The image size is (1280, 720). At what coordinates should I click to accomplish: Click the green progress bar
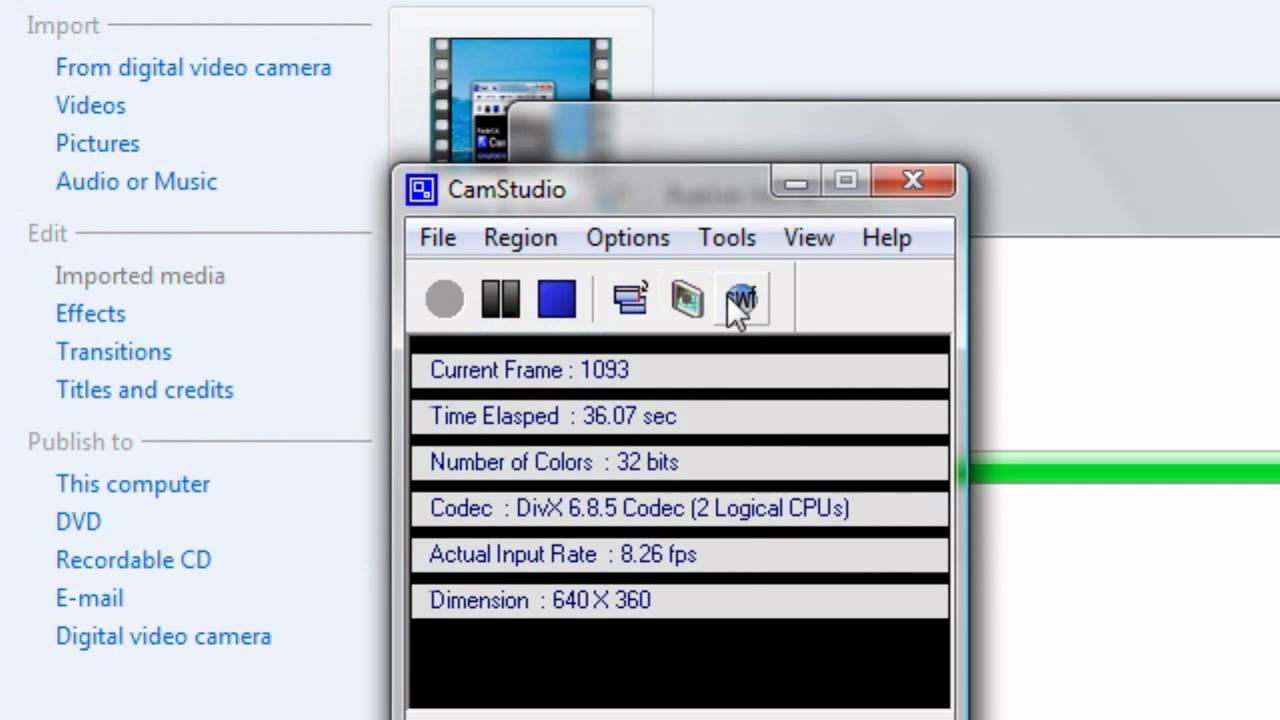[x=1120, y=471]
